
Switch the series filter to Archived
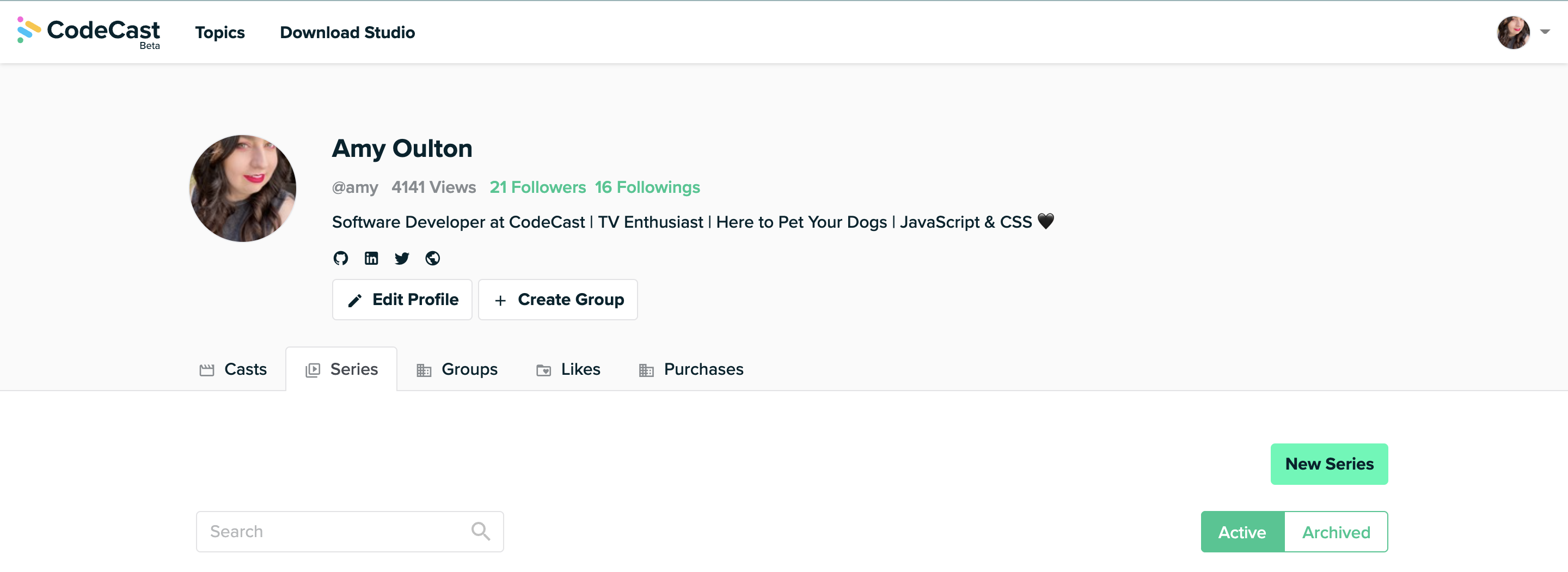click(1336, 532)
